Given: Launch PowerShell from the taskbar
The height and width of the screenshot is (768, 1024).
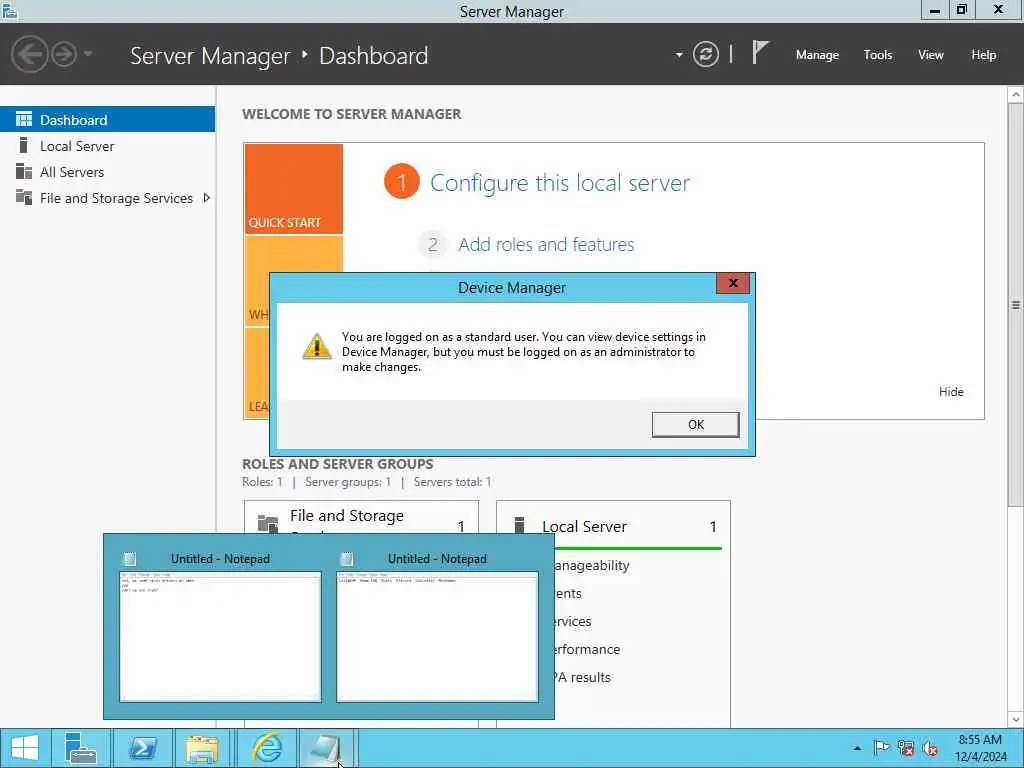Looking at the screenshot, I should pos(142,748).
